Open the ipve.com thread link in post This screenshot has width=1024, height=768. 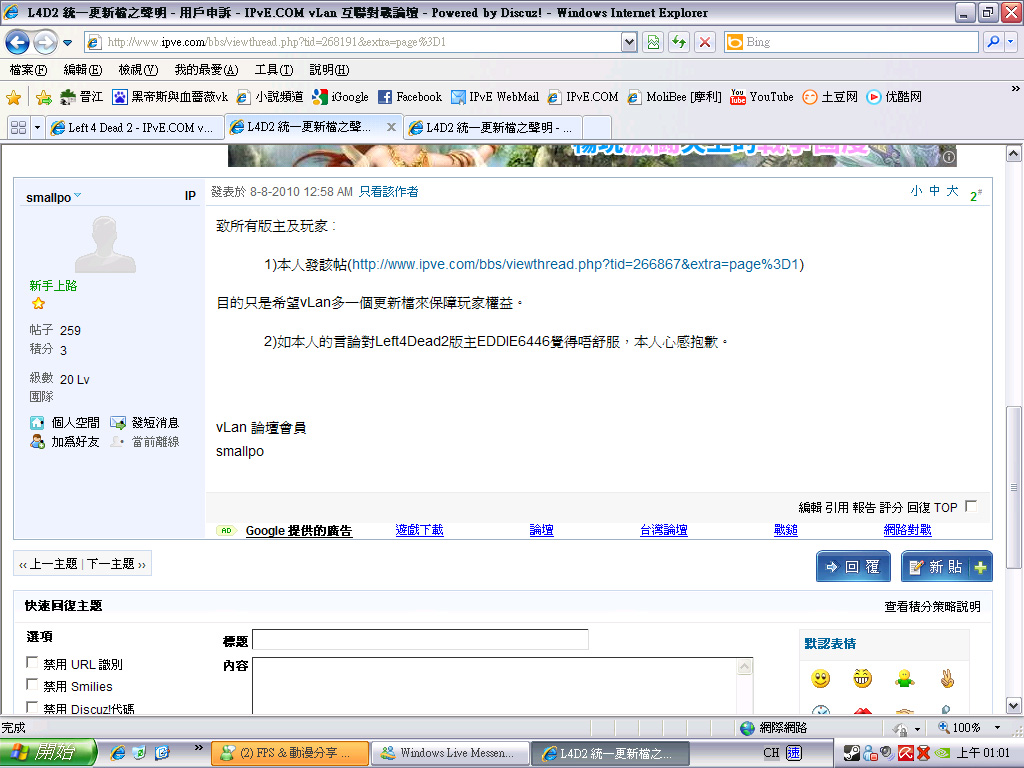click(x=576, y=264)
